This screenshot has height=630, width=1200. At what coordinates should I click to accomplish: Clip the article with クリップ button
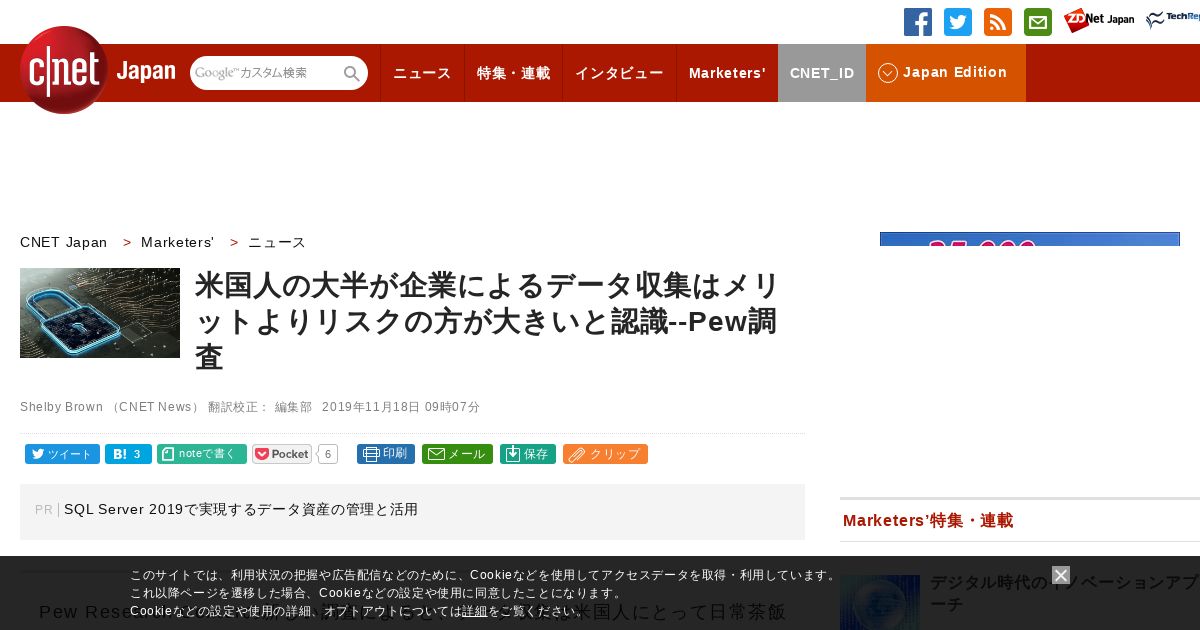(605, 454)
